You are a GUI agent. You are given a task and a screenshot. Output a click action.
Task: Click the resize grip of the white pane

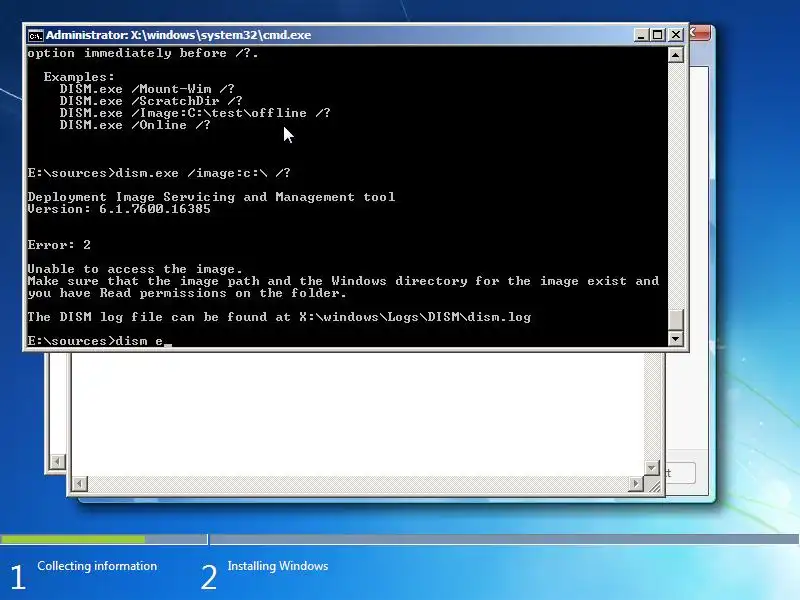[654, 485]
